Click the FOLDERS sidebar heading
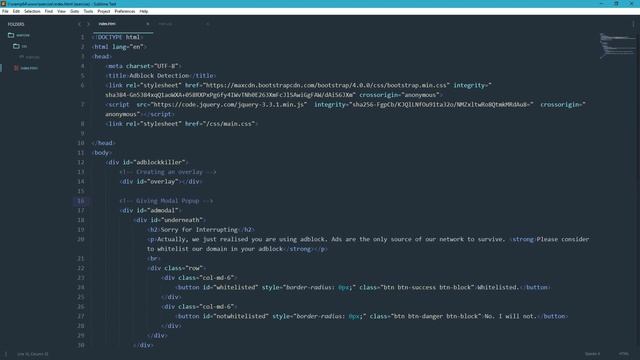640x360 pixels. [16, 24]
